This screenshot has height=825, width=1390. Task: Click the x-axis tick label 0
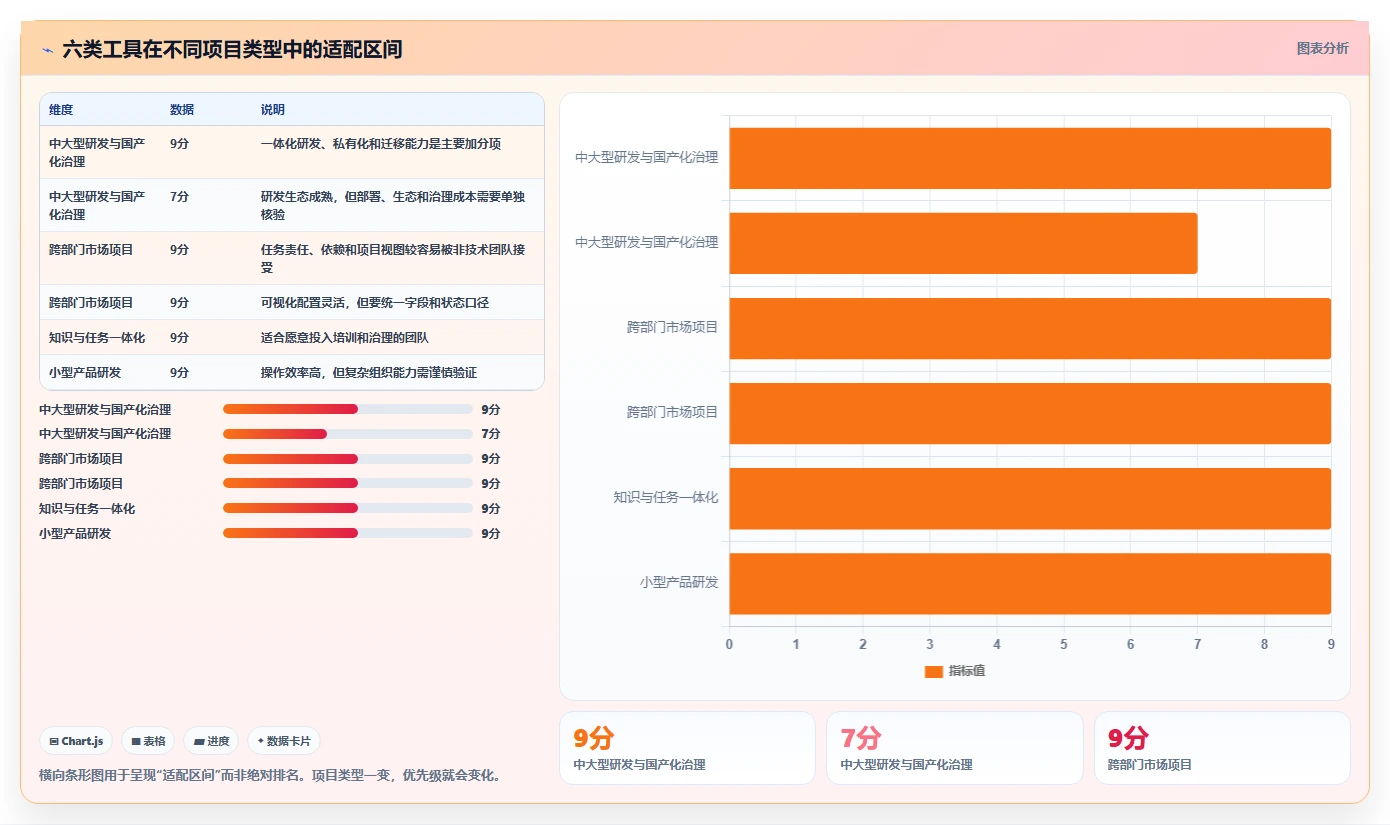point(729,644)
